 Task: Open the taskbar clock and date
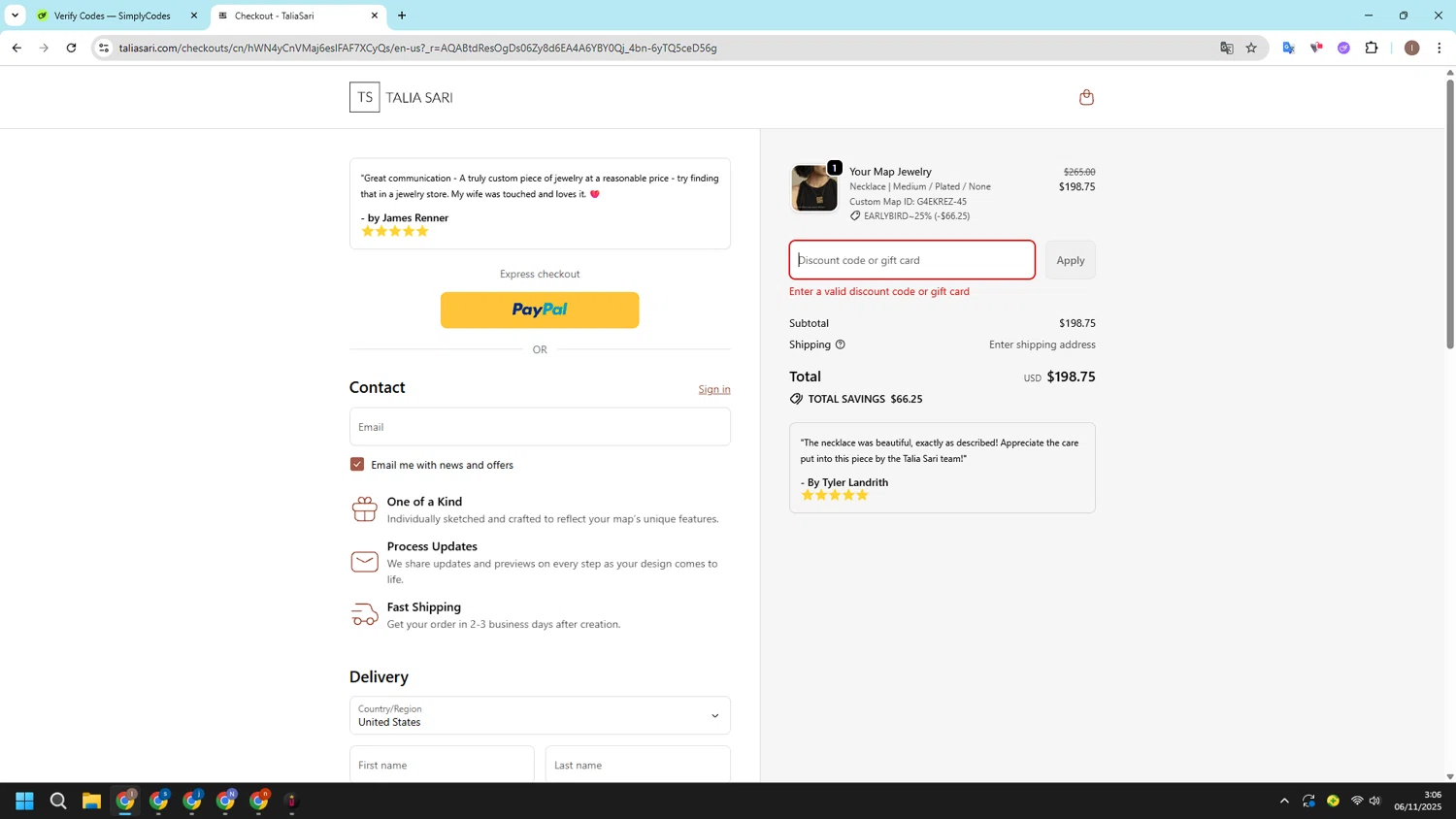pos(1418,801)
